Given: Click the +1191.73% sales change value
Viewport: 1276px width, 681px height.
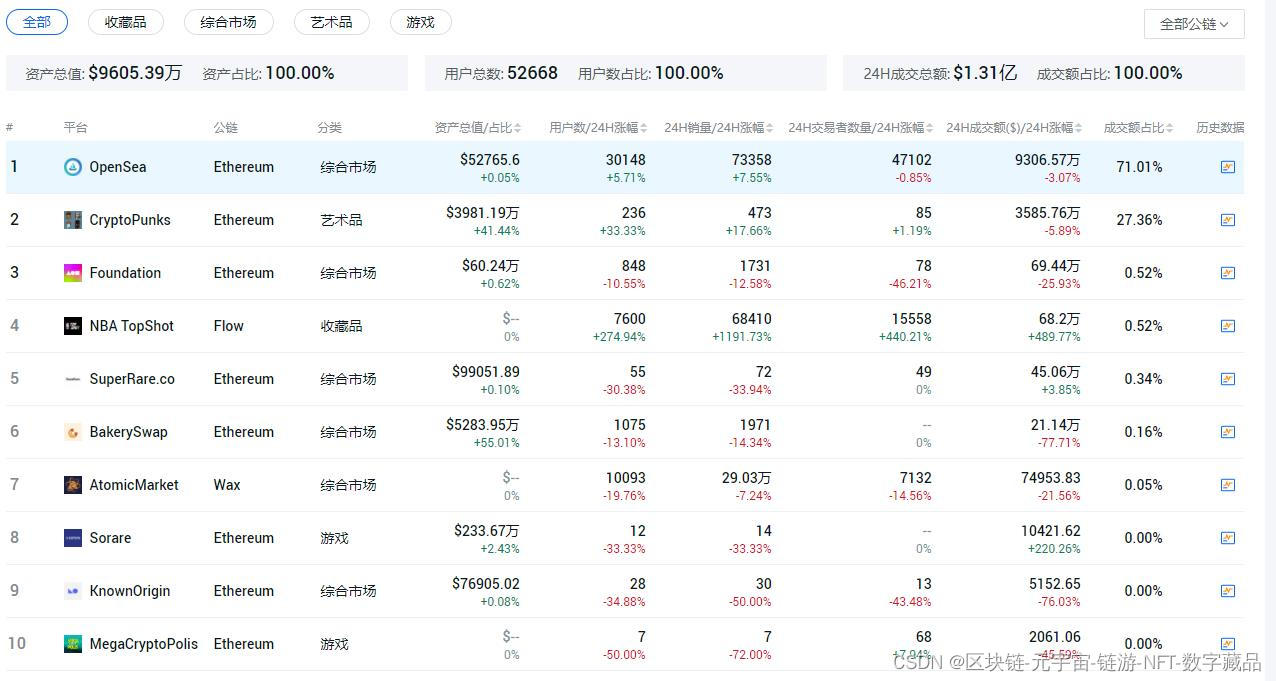Looking at the screenshot, I should (x=742, y=337).
